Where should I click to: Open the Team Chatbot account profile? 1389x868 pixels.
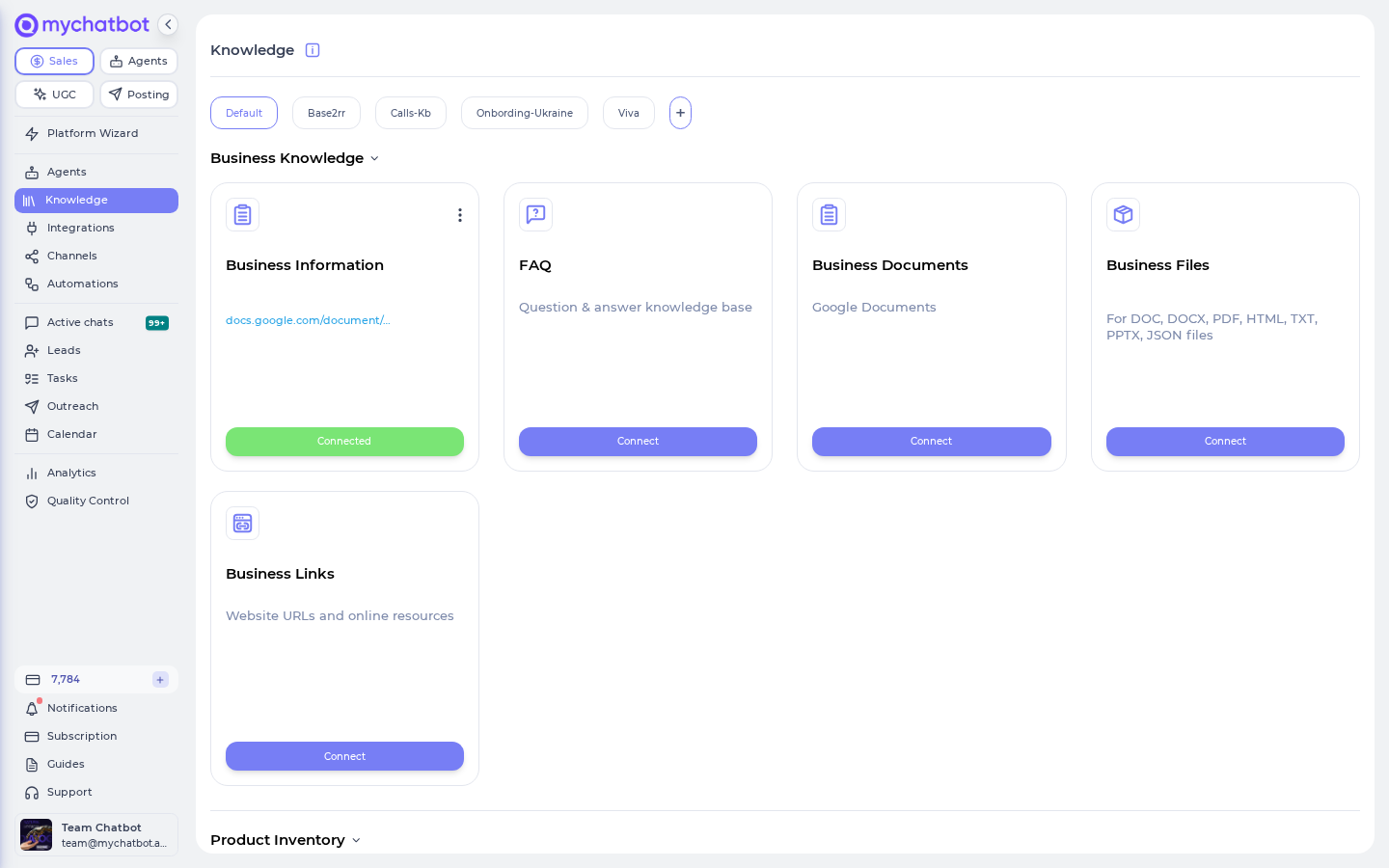click(96, 835)
